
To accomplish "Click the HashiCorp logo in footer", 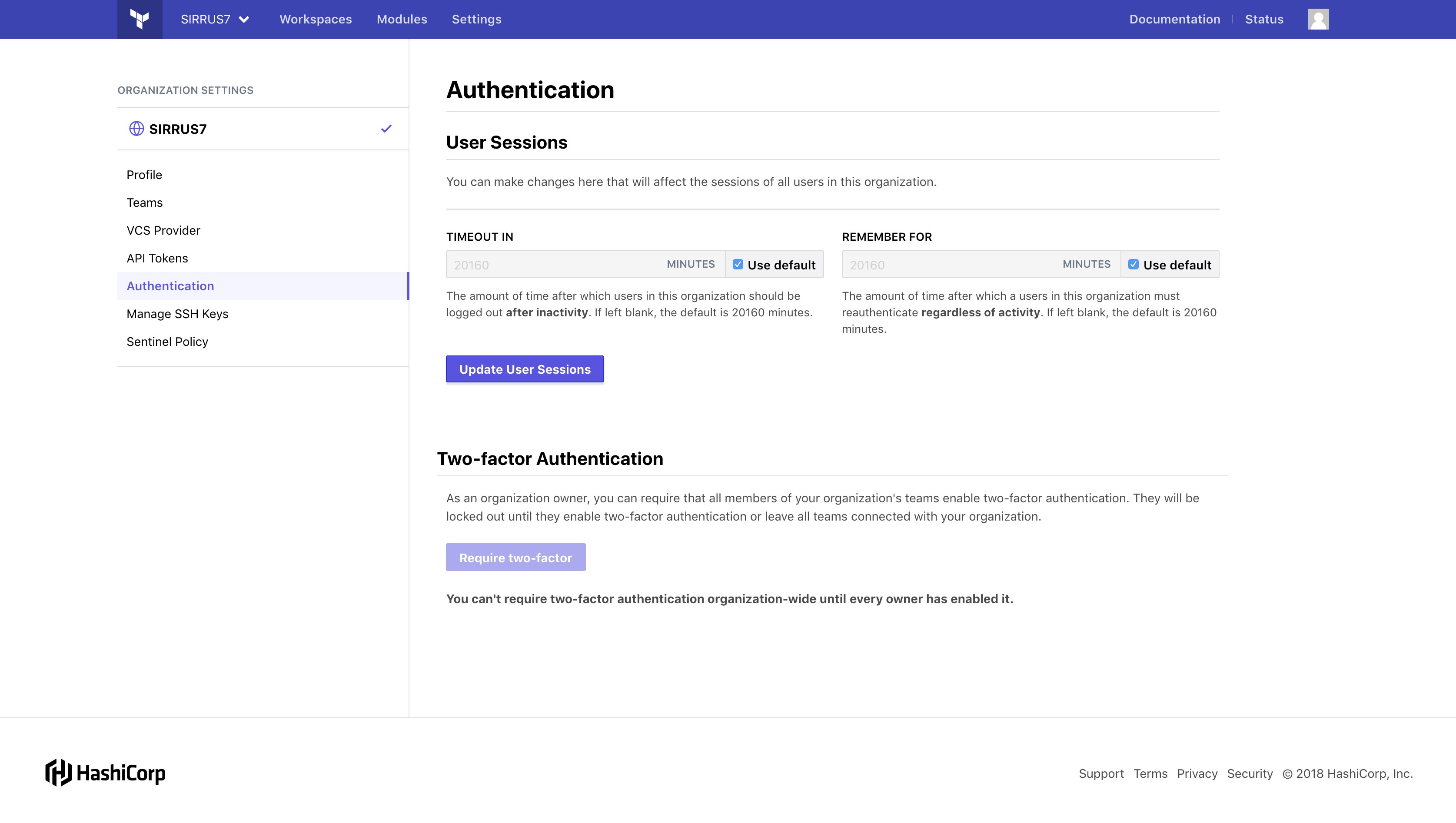I will click(x=106, y=773).
